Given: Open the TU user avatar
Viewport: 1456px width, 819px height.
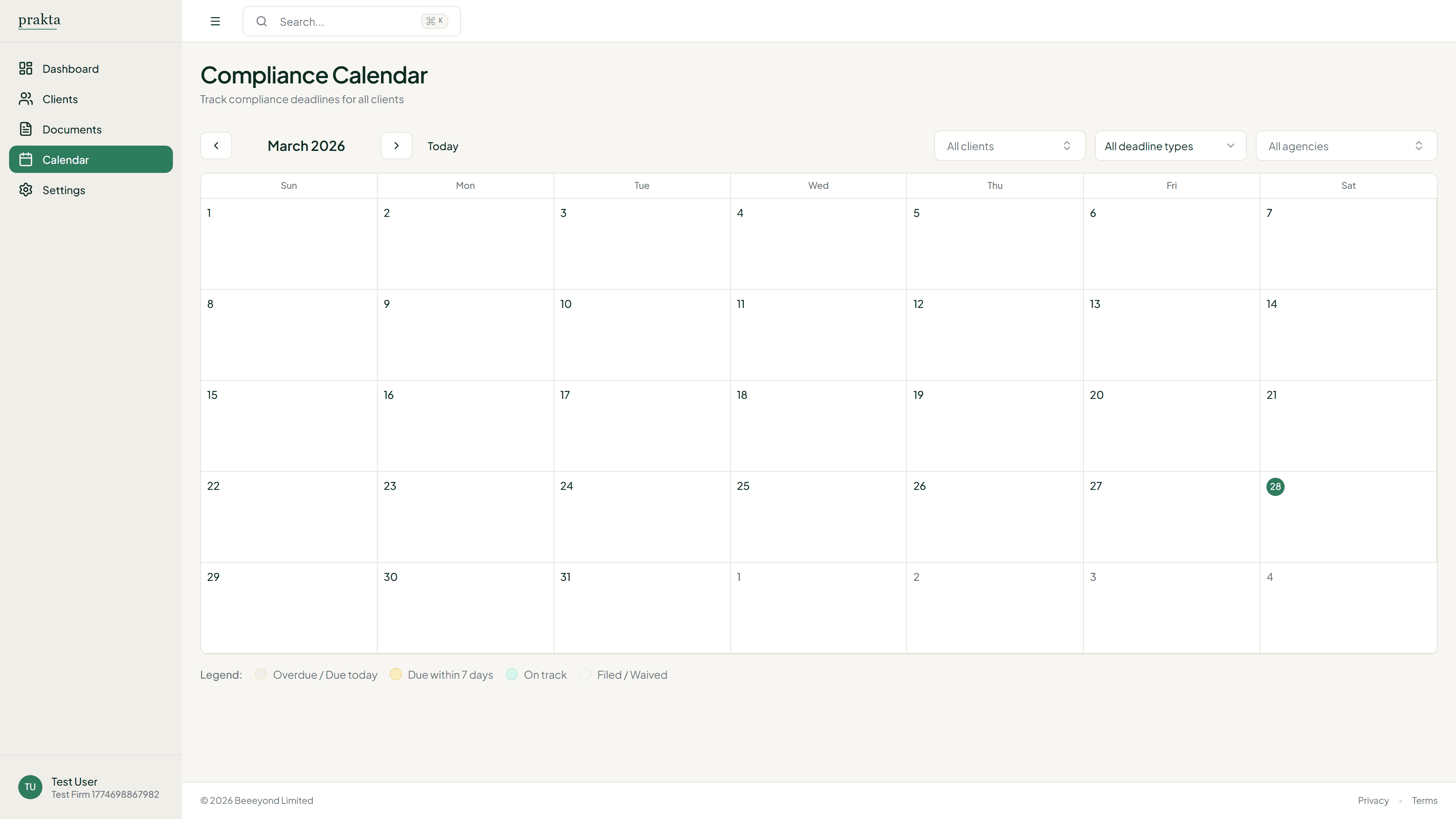Looking at the screenshot, I should point(30,787).
